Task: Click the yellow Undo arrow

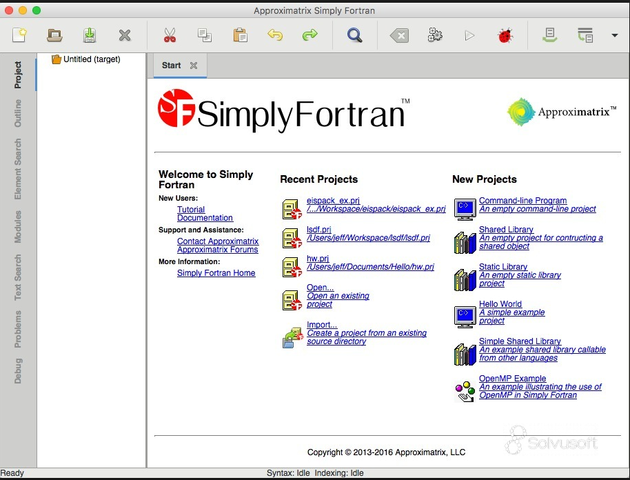Action: [x=275, y=35]
